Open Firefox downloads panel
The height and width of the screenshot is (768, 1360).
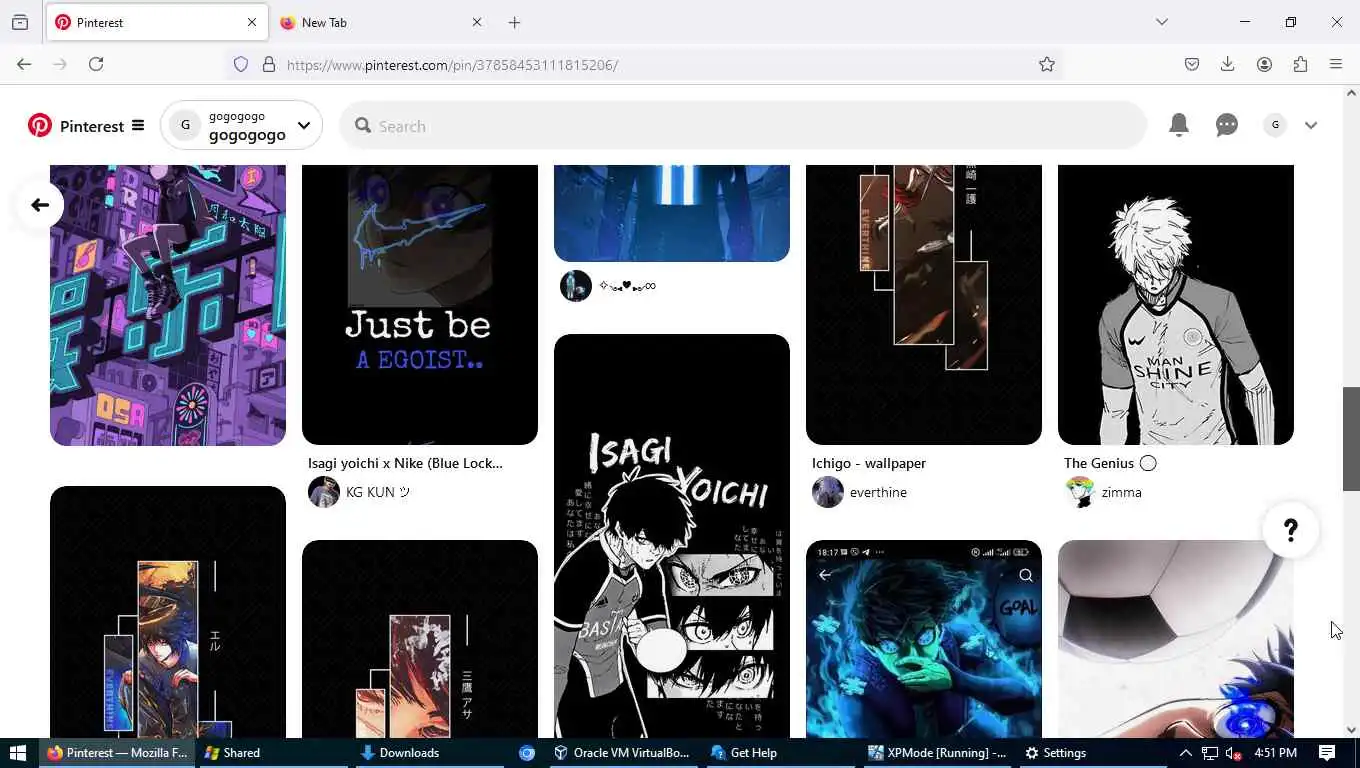(1228, 64)
